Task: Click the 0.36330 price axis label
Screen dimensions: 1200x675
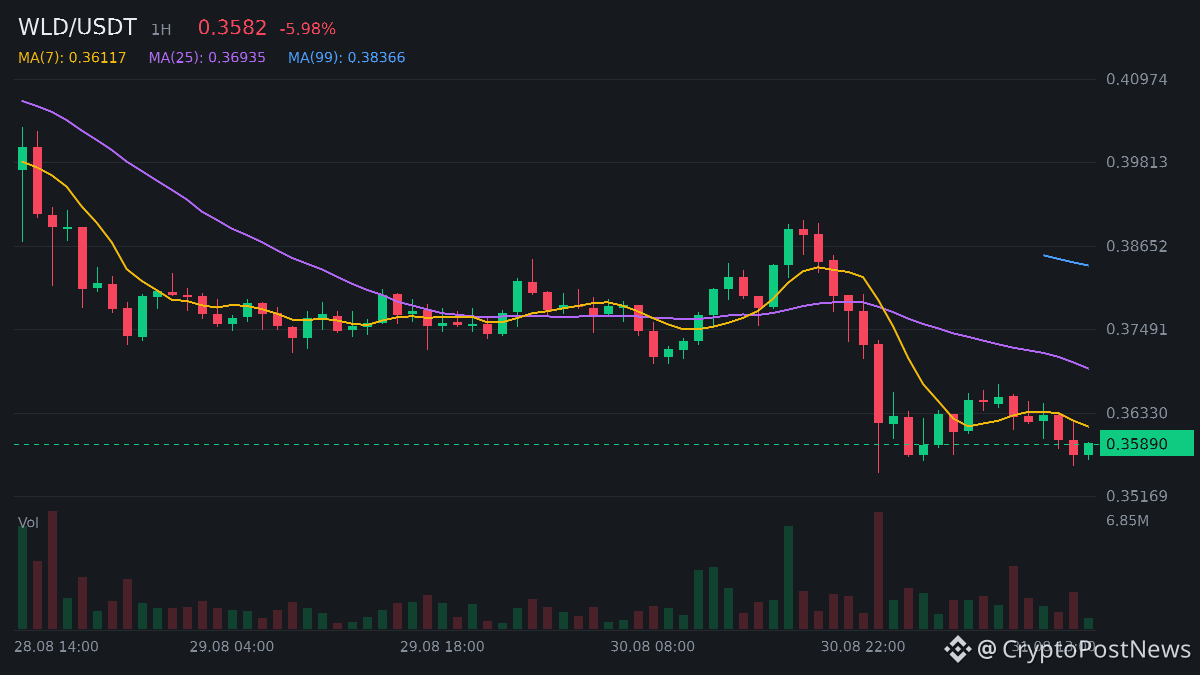Action: (1136, 413)
